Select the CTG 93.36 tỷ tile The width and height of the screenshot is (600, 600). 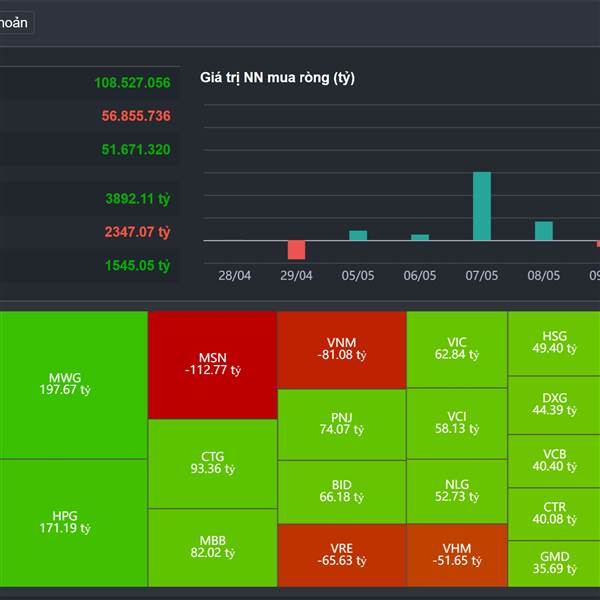coord(212,462)
